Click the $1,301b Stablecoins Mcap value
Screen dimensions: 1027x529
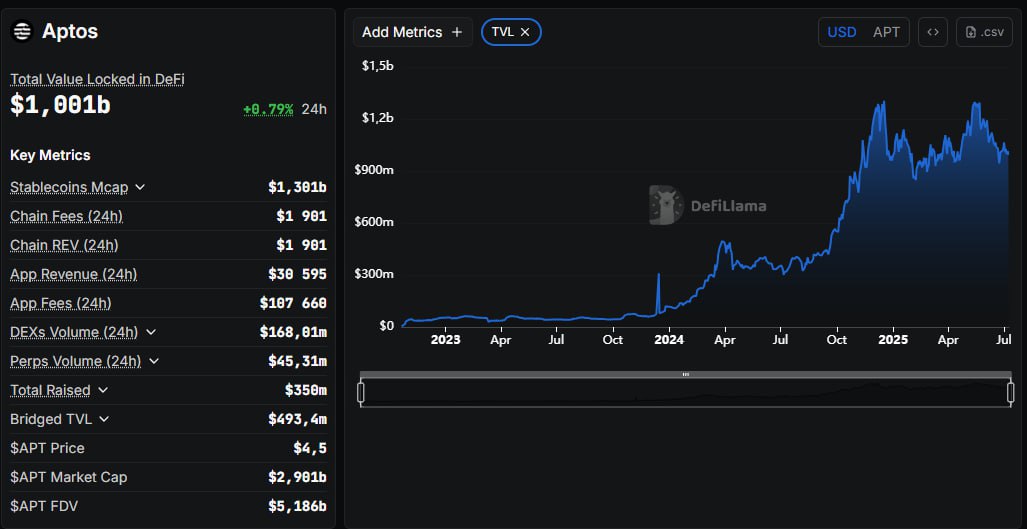pyautogui.click(x=297, y=187)
